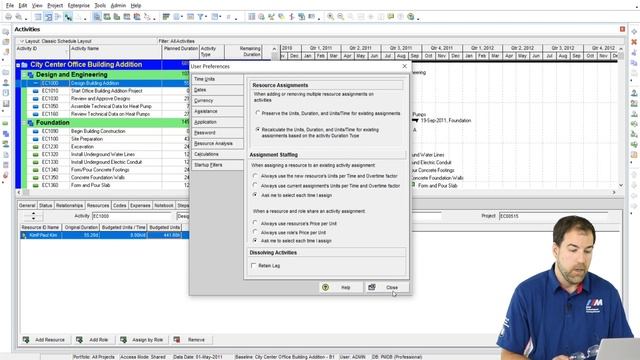This screenshot has width=640, height=360.
Task: Select Always use resource's Price per Unit
Action: click(x=255, y=223)
